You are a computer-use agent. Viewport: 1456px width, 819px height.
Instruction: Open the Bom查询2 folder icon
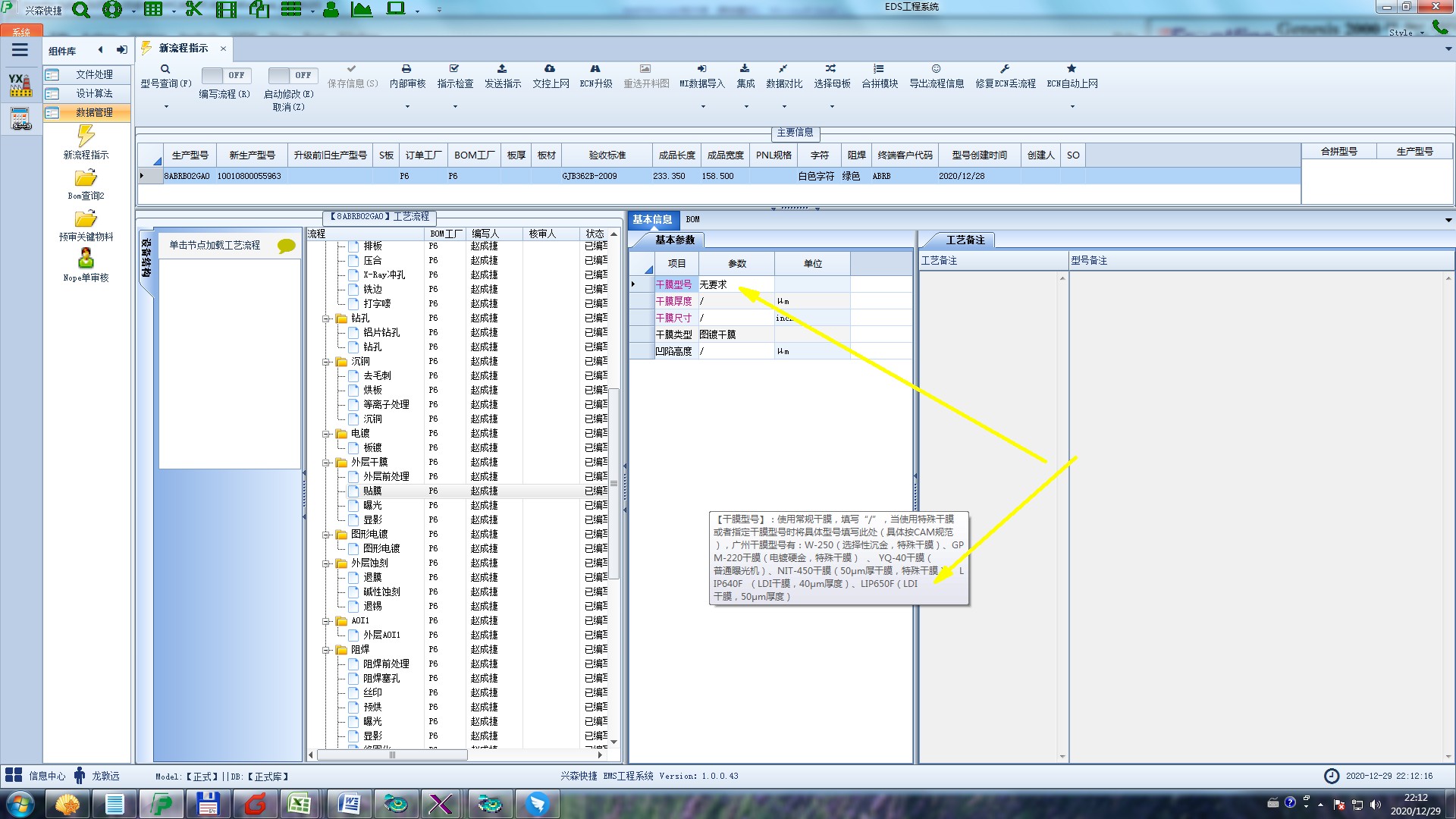pos(86,178)
